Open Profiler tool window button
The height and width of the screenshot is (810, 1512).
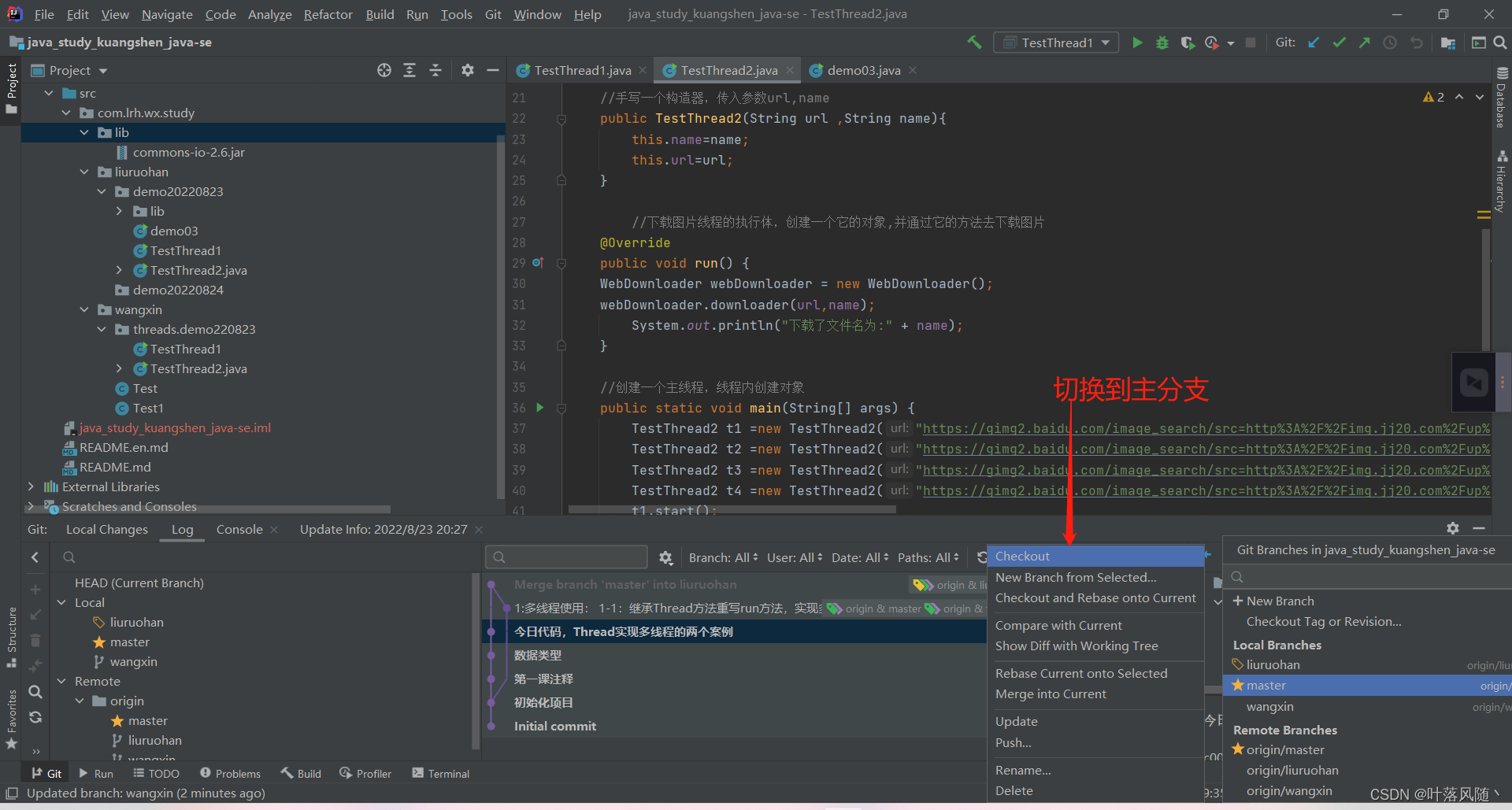(365, 773)
